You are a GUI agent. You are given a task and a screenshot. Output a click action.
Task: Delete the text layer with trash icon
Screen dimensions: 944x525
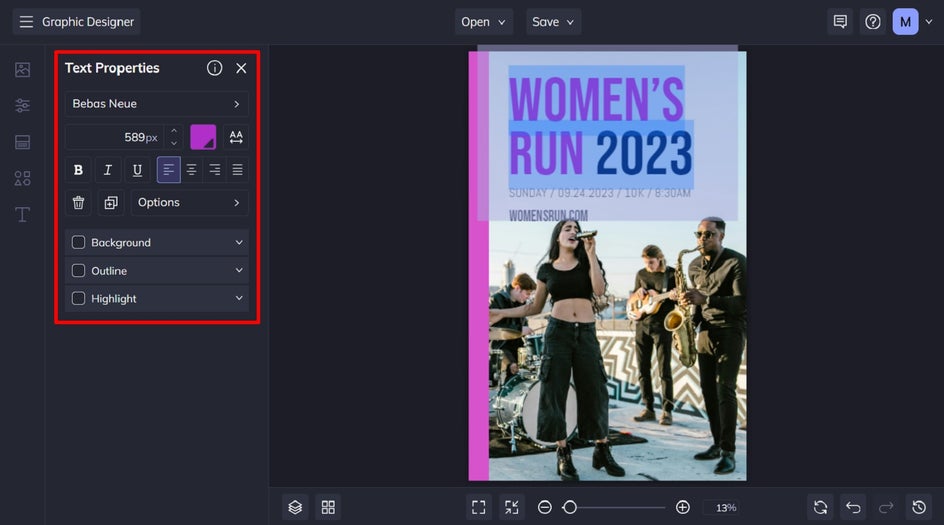tap(78, 202)
